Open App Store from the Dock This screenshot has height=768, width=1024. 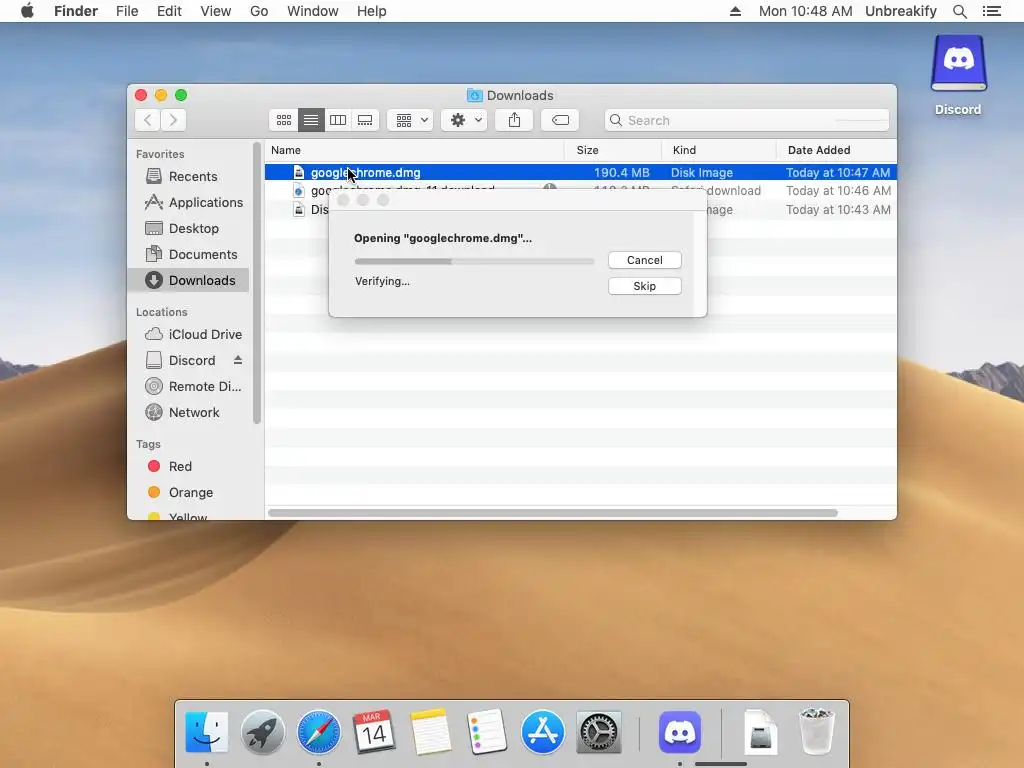tap(543, 732)
